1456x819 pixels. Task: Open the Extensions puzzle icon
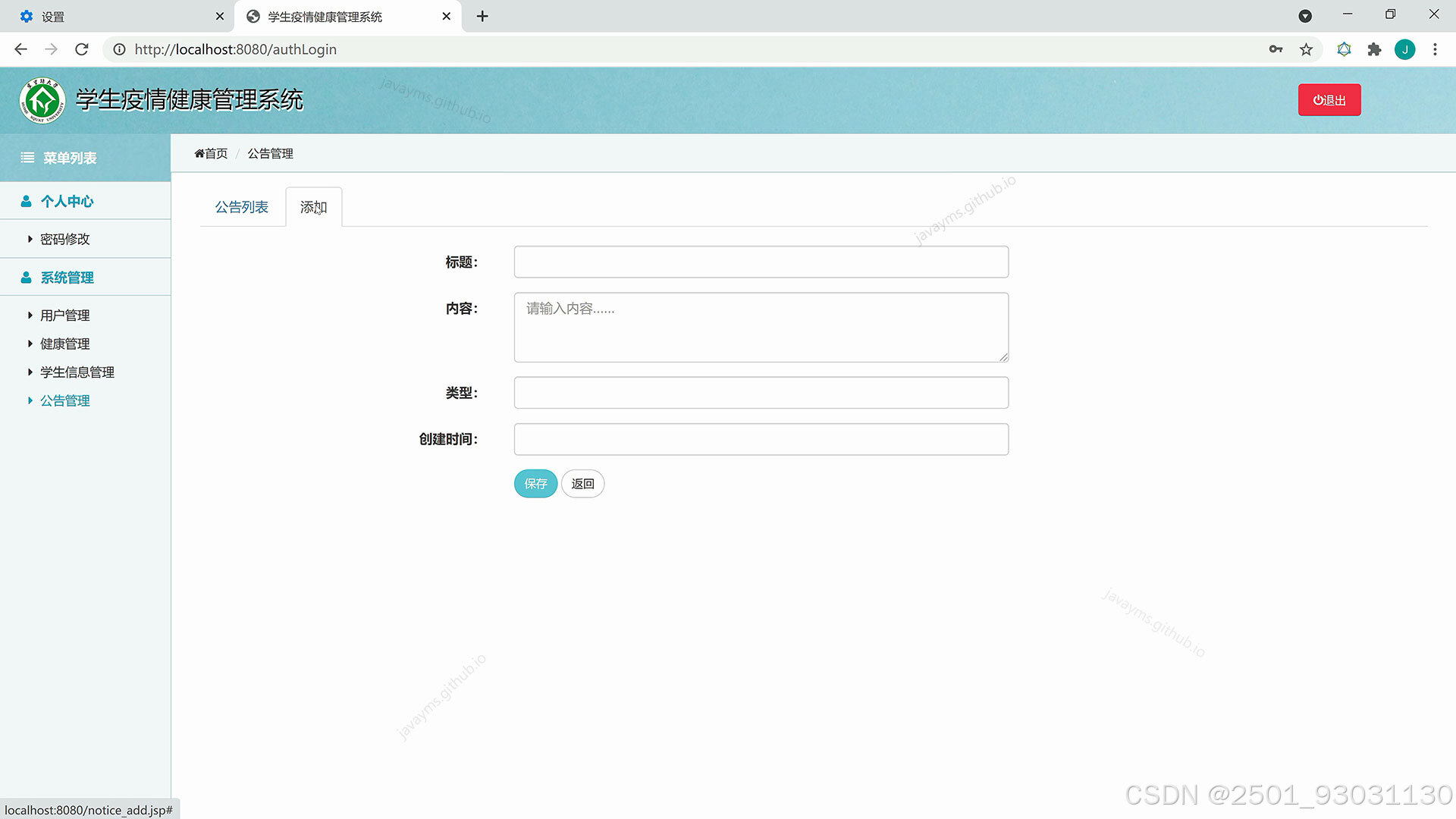(1374, 49)
